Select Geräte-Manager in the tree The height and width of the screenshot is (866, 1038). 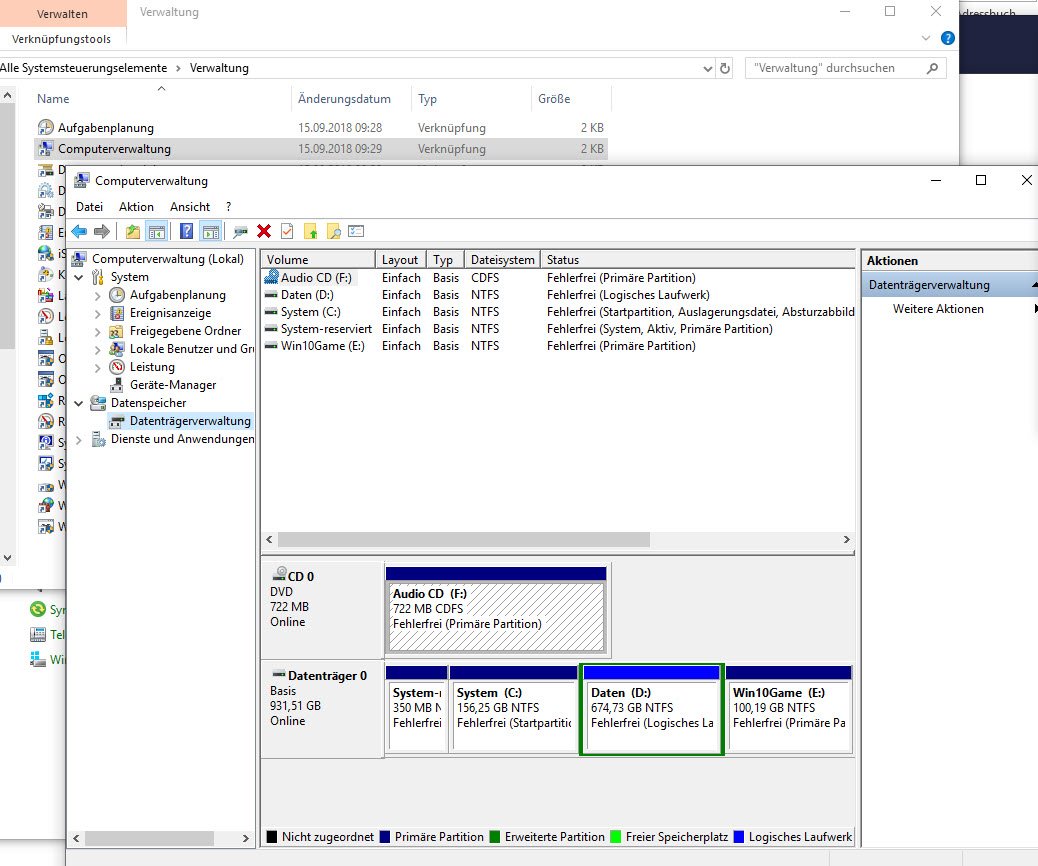[172, 385]
